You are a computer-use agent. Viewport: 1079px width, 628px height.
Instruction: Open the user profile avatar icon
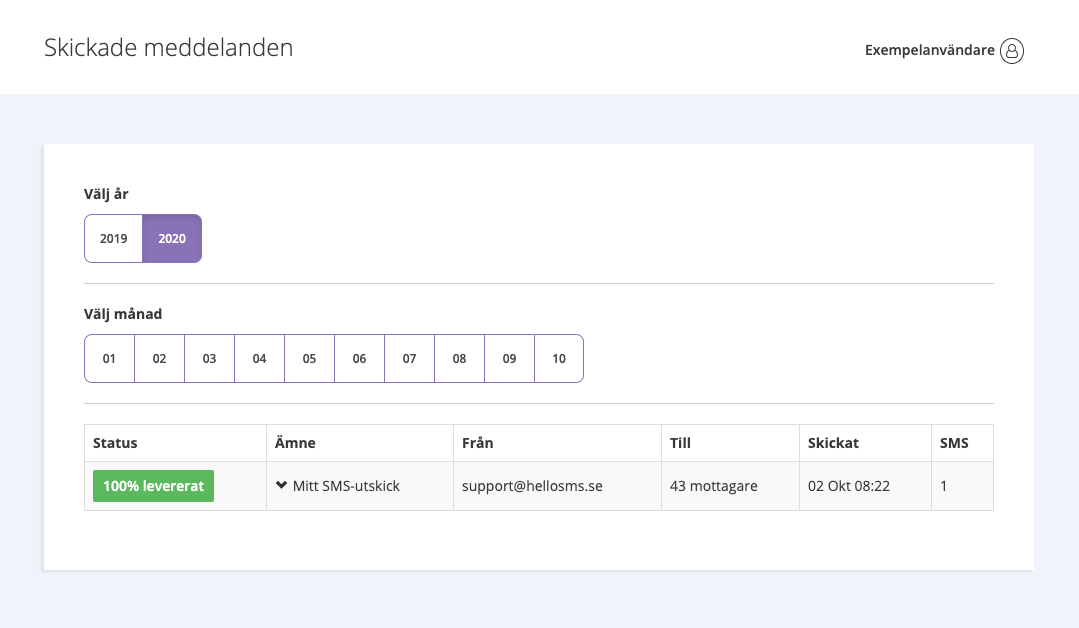pyautogui.click(x=1012, y=50)
